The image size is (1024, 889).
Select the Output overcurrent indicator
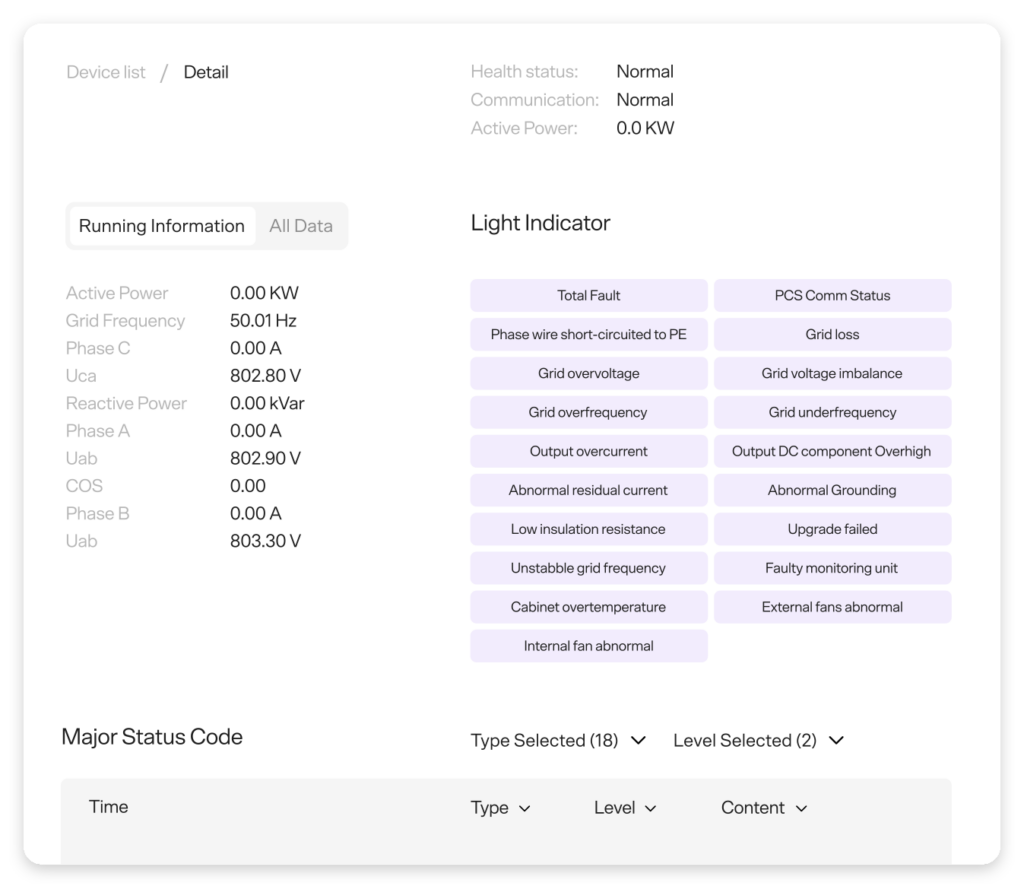588,451
